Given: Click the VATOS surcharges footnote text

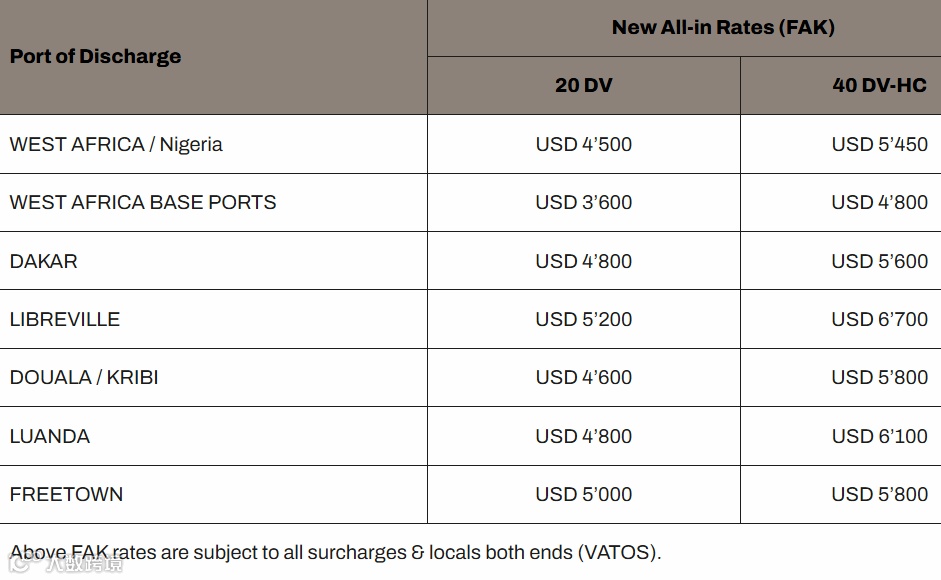Looking at the screenshot, I should click(336, 552).
